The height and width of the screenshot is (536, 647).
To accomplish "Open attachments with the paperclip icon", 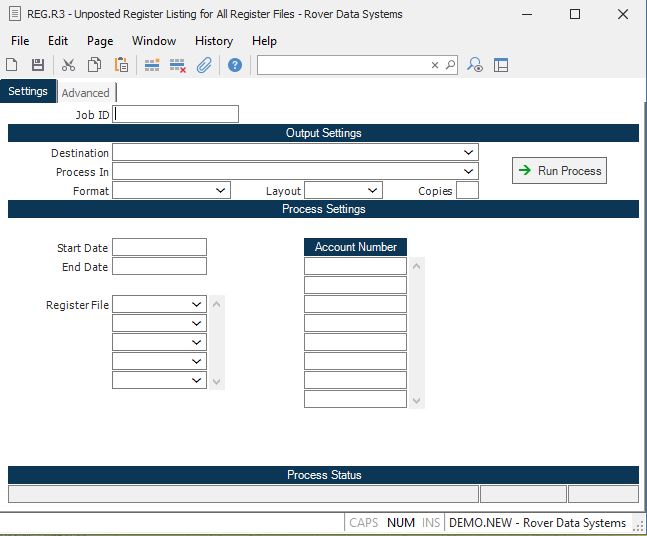I will coord(204,65).
